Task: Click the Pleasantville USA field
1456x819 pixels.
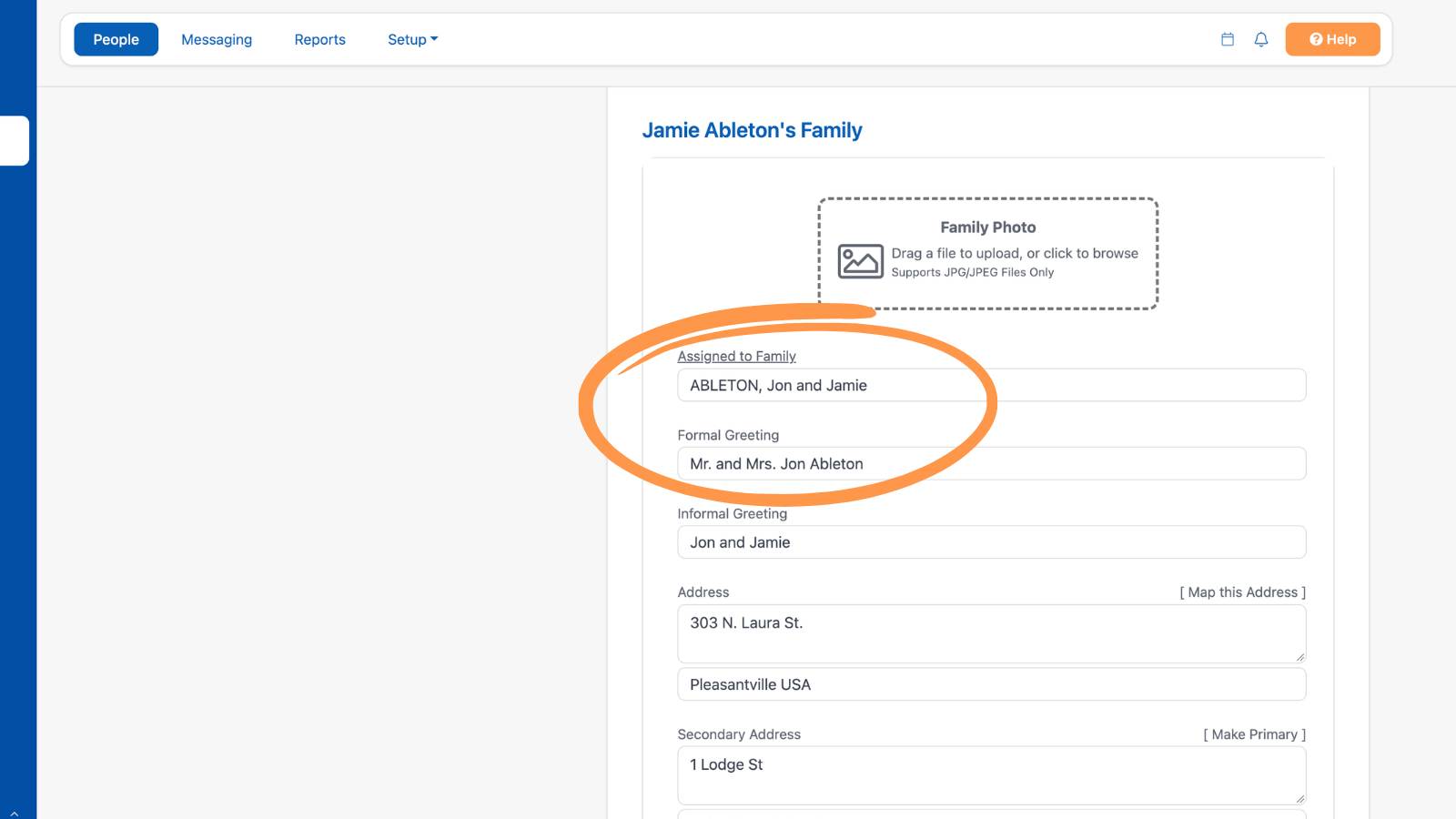Action: [x=992, y=684]
